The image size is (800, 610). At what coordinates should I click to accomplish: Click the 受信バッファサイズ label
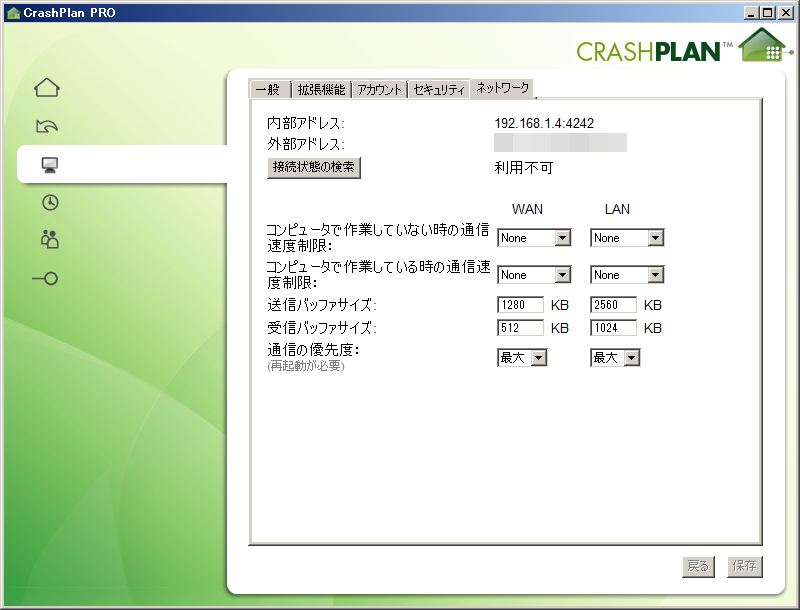[322, 328]
